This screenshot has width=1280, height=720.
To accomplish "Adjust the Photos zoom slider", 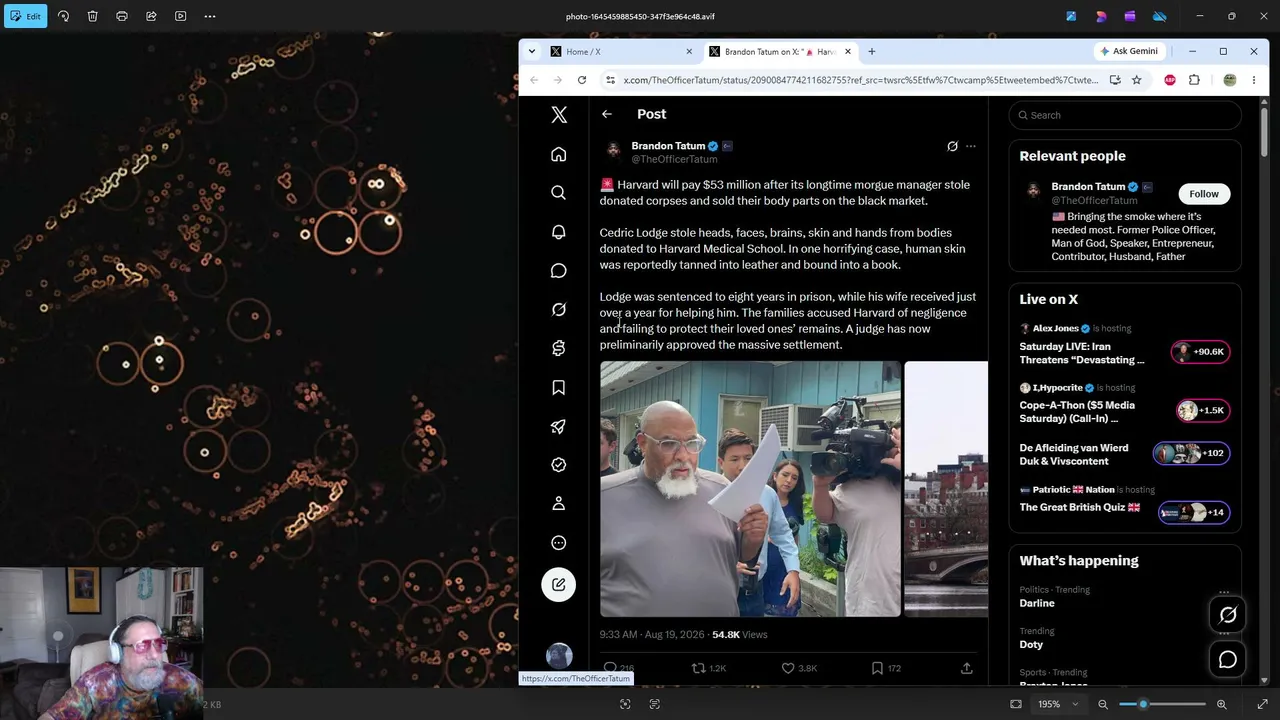I will pyautogui.click(x=1162, y=704).
